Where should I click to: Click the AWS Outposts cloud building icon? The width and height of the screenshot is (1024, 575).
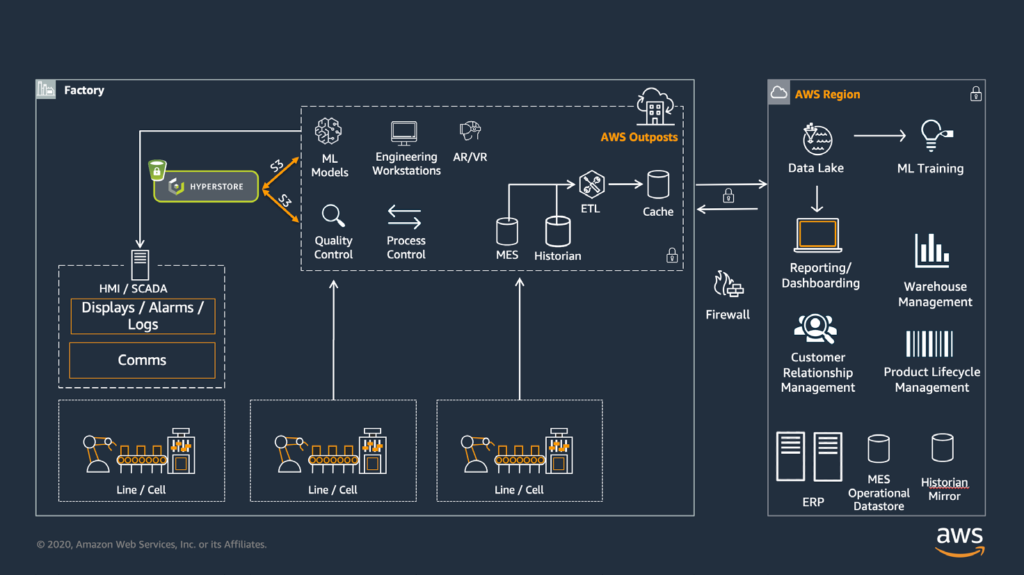(655, 107)
